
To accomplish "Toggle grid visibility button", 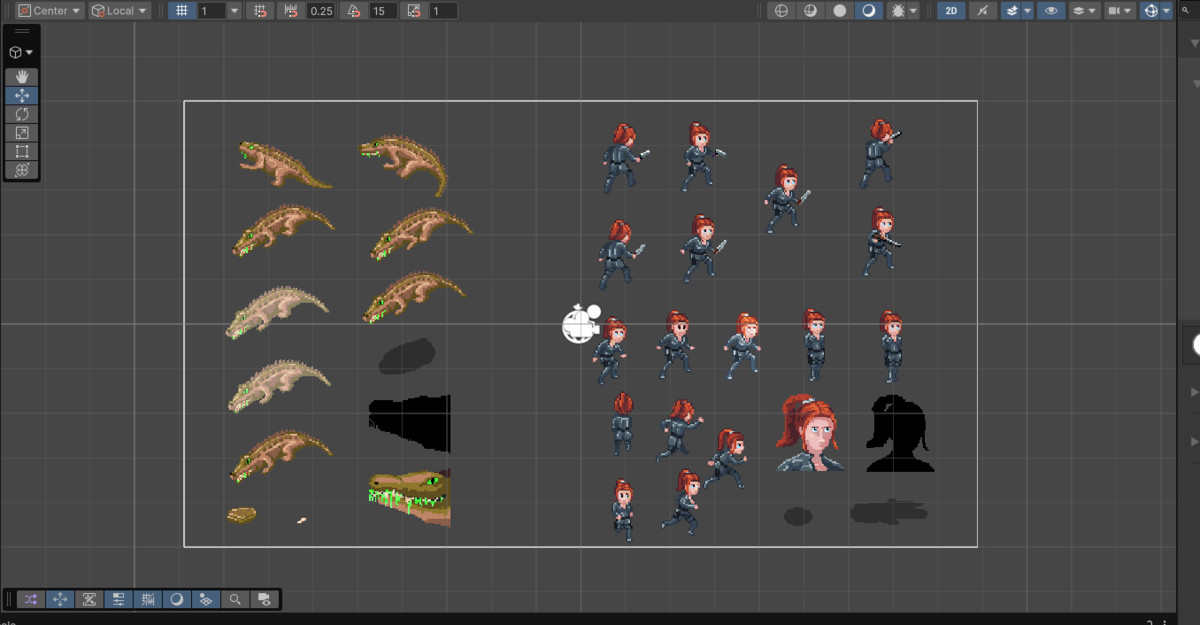I will pos(181,11).
